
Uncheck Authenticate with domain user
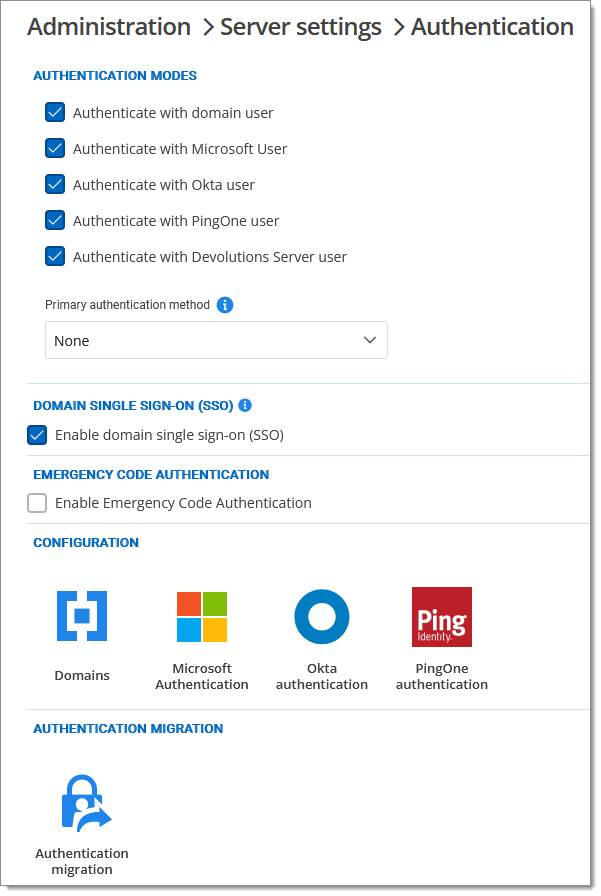pos(55,113)
